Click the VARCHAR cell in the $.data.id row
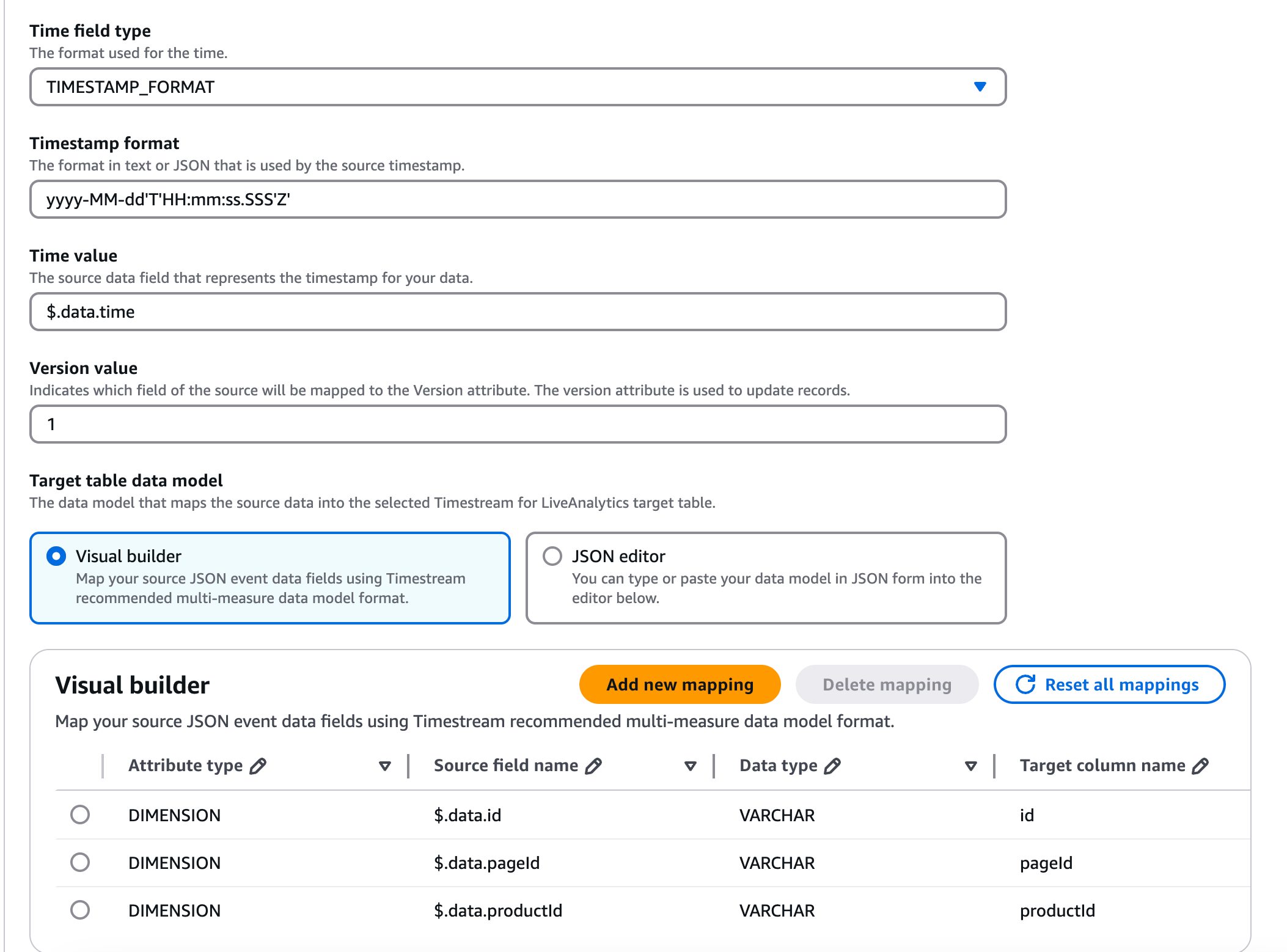Viewport: 1287px width, 952px height. click(x=777, y=815)
